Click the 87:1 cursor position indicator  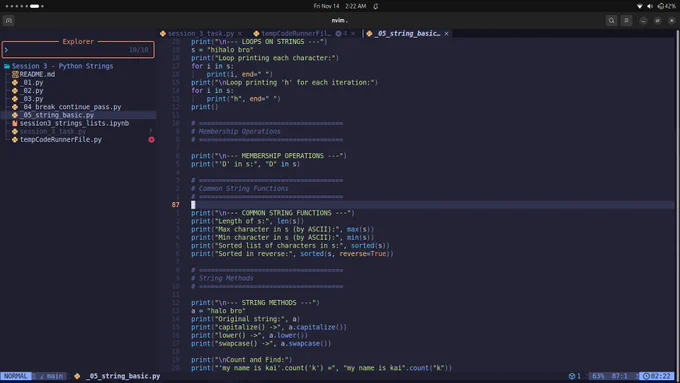click(619, 376)
